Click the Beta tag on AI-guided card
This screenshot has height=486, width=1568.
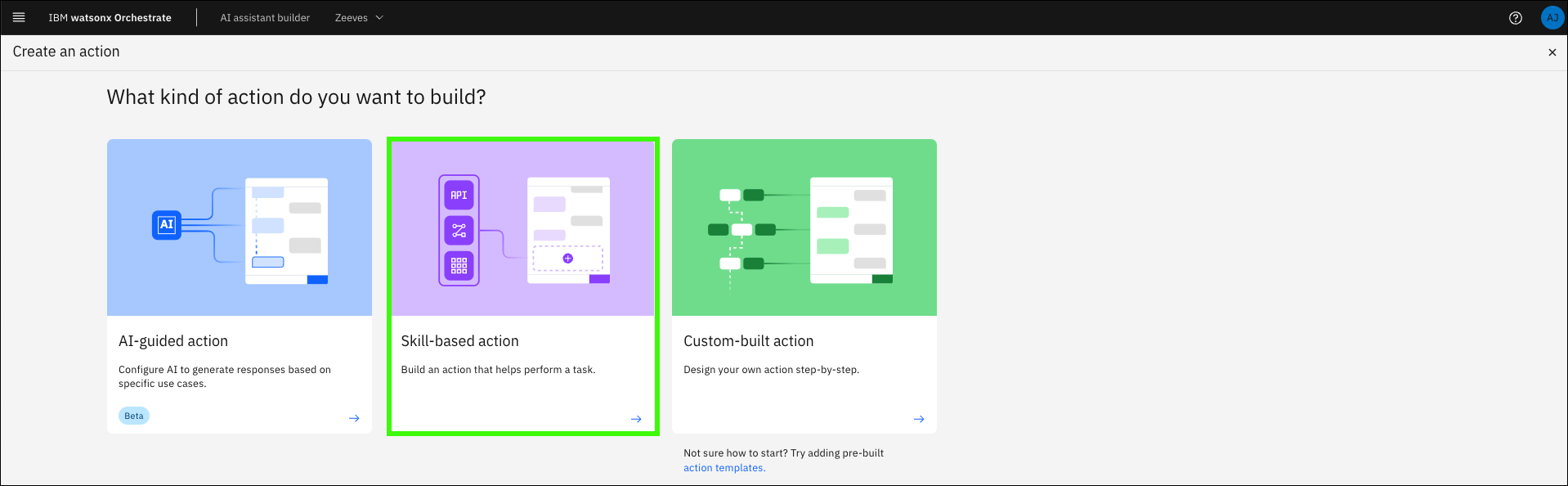[x=134, y=416]
